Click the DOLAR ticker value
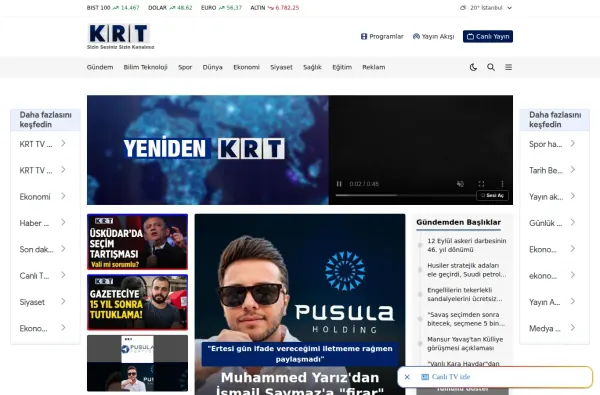This screenshot has width=600, height=395. click(x=184, y=8)
